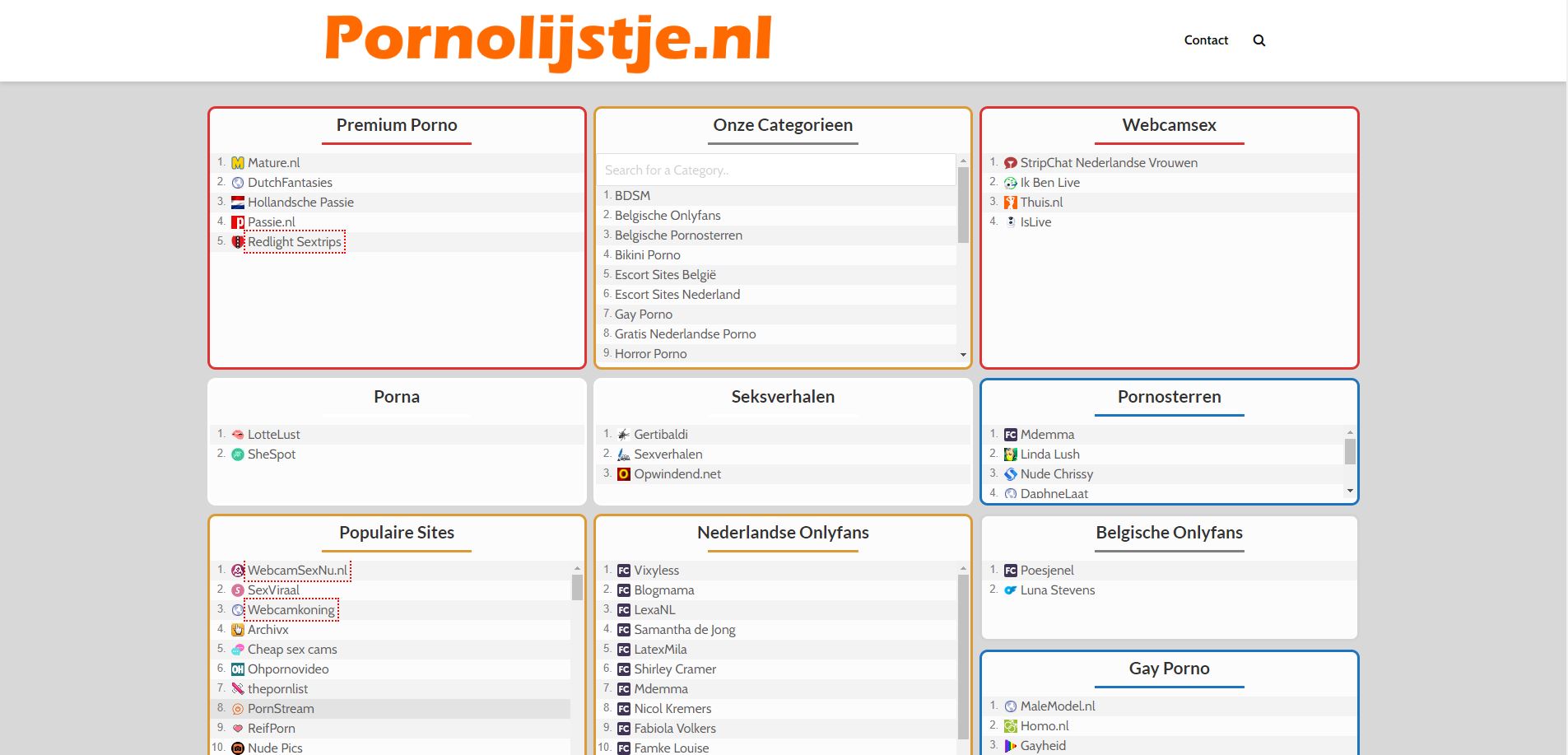Open the Webcamkoning link
1568x755 pixels.
291,610
